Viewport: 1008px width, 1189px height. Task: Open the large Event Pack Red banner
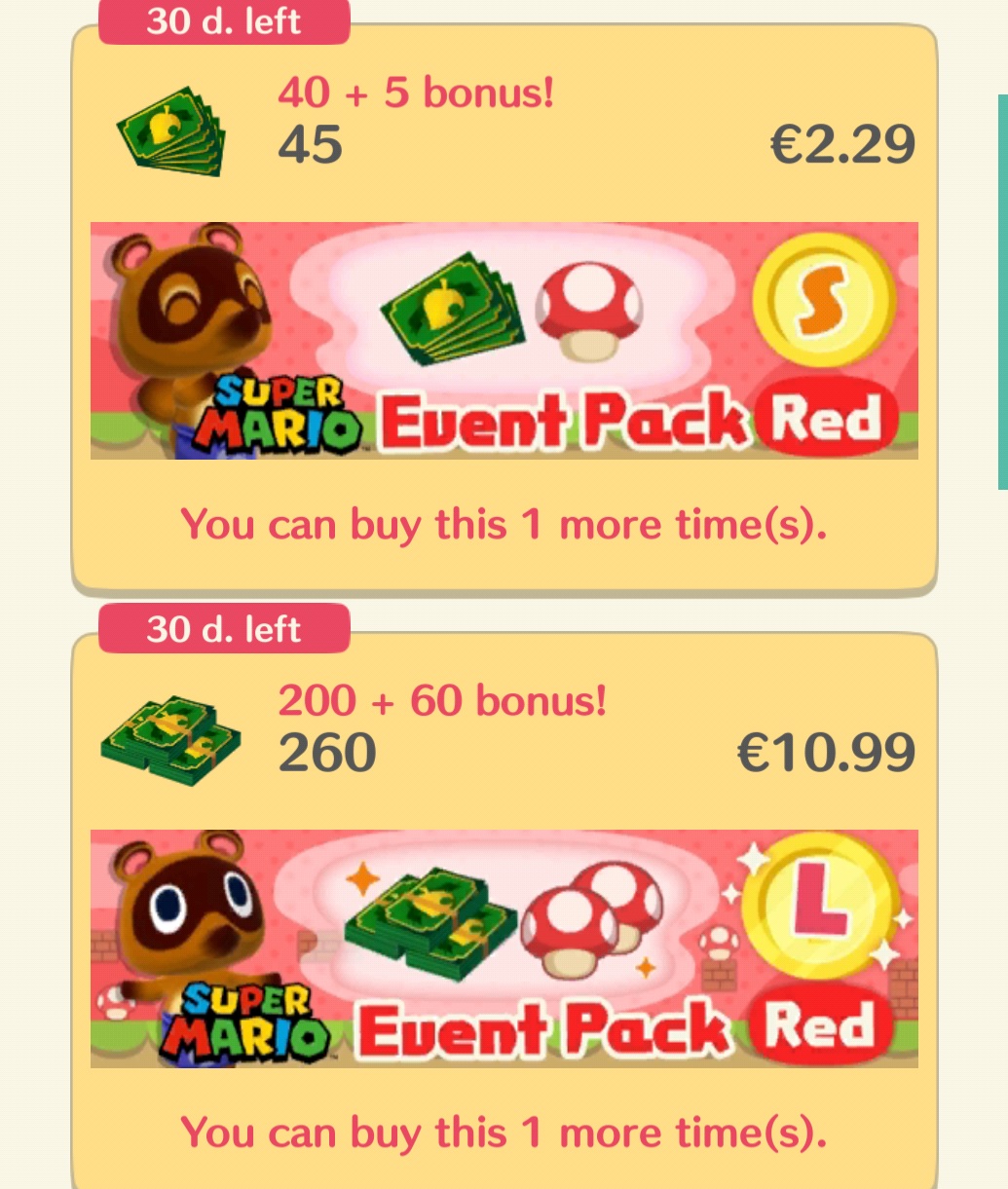(x=504, y=948)
